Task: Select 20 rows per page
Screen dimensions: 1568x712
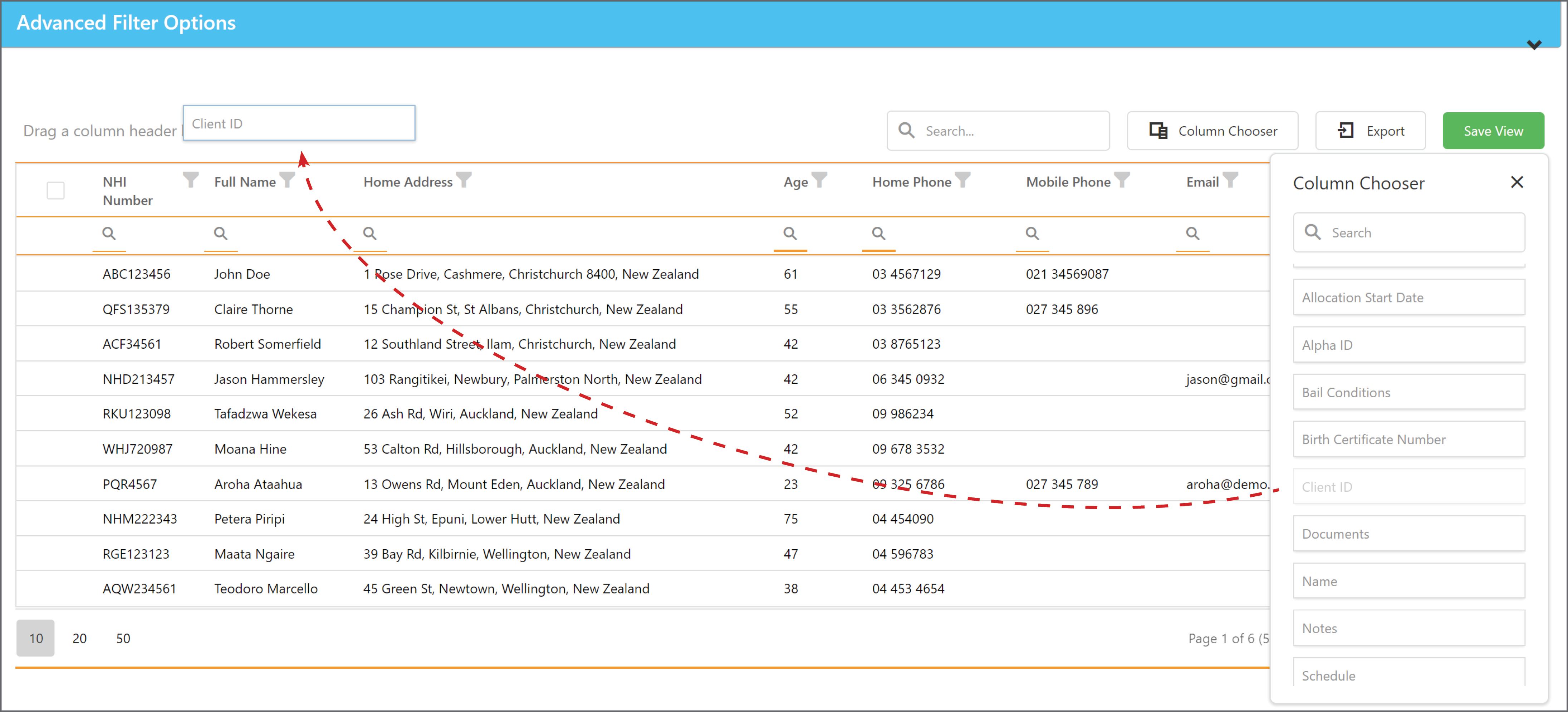Action: pyautogui.click(x=79, y=638)
